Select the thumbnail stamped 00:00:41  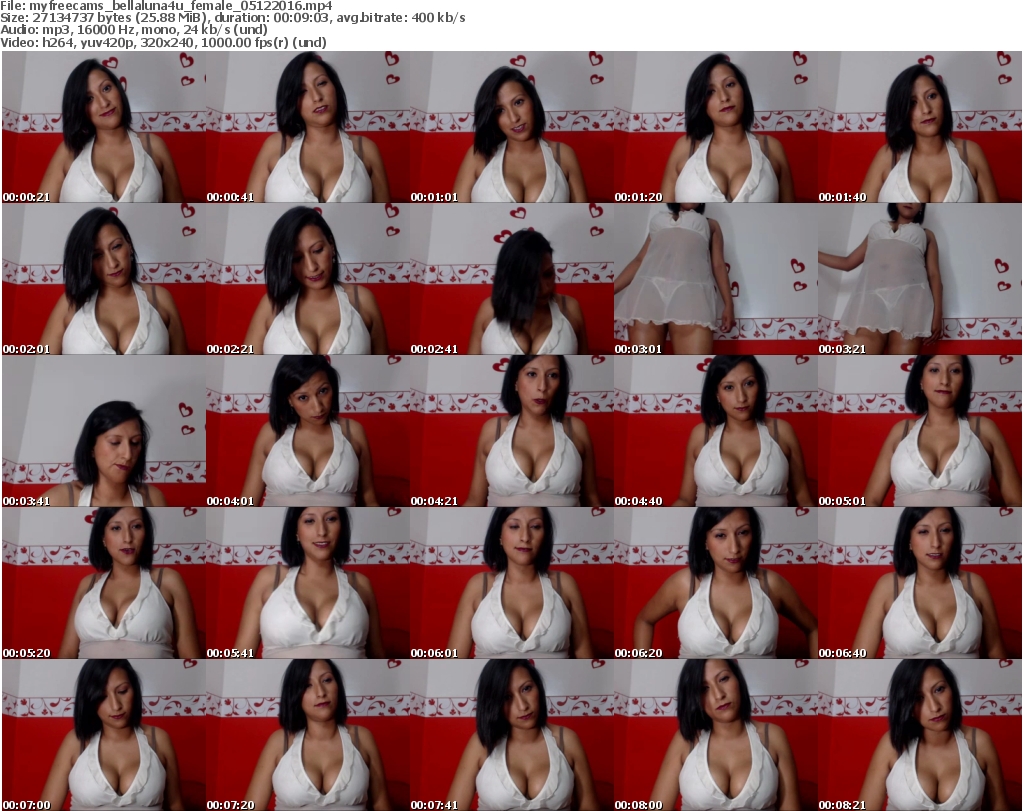[308, 127]
